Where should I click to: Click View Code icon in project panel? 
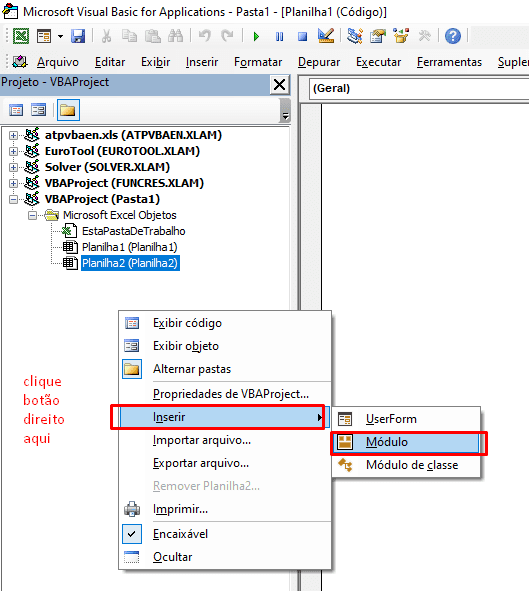point(16,110)
